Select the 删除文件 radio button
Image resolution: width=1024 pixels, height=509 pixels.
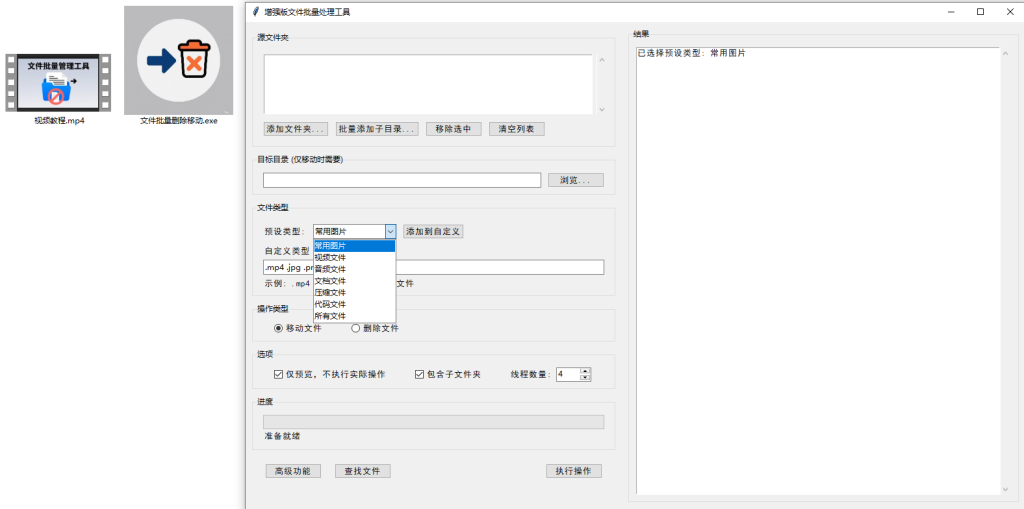coord(356,328)
